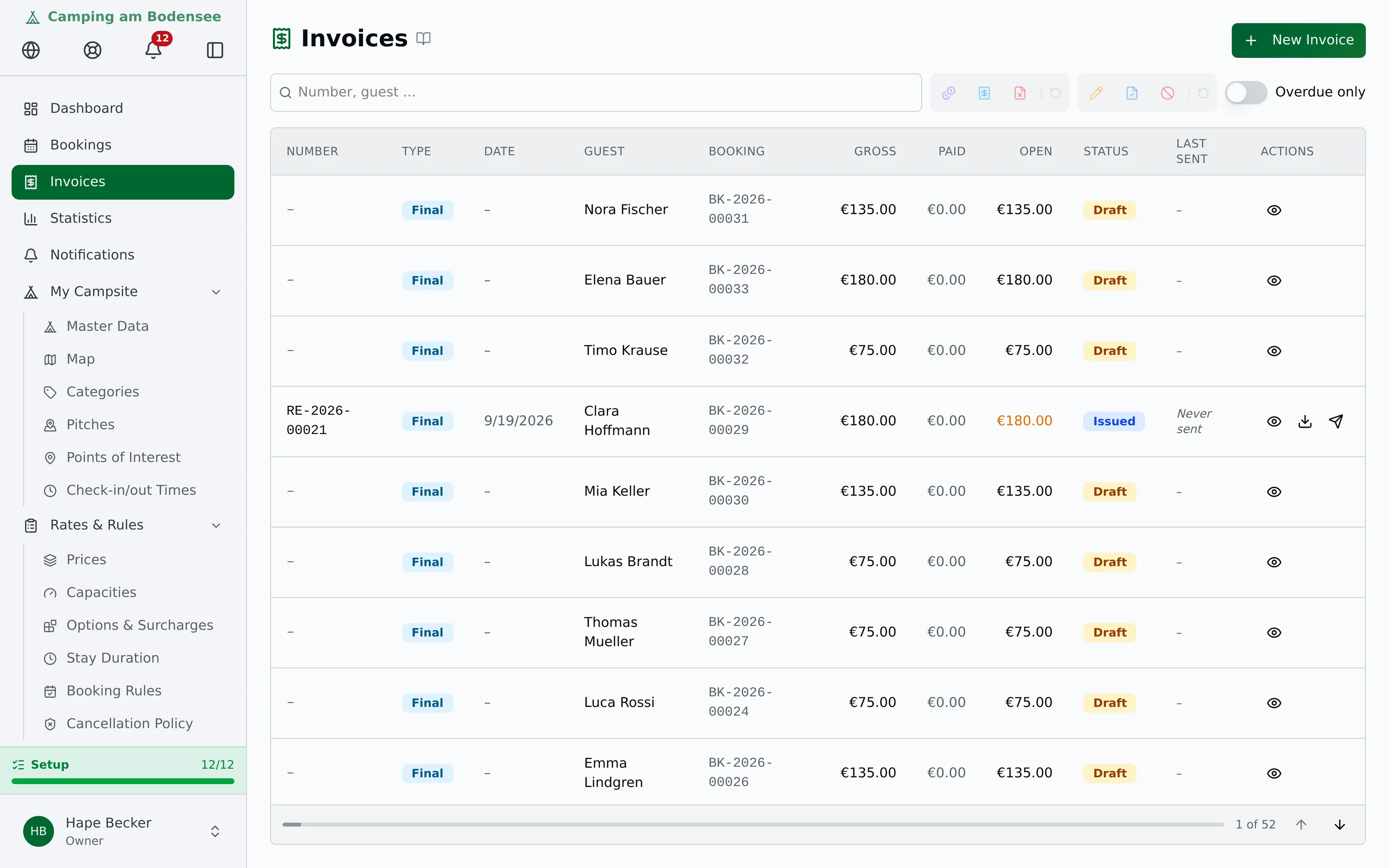Image resolution: width=1389 pixels, height=868 pixels.
Task: Open the notification bell with badge 12
Action: click(153, 50)
